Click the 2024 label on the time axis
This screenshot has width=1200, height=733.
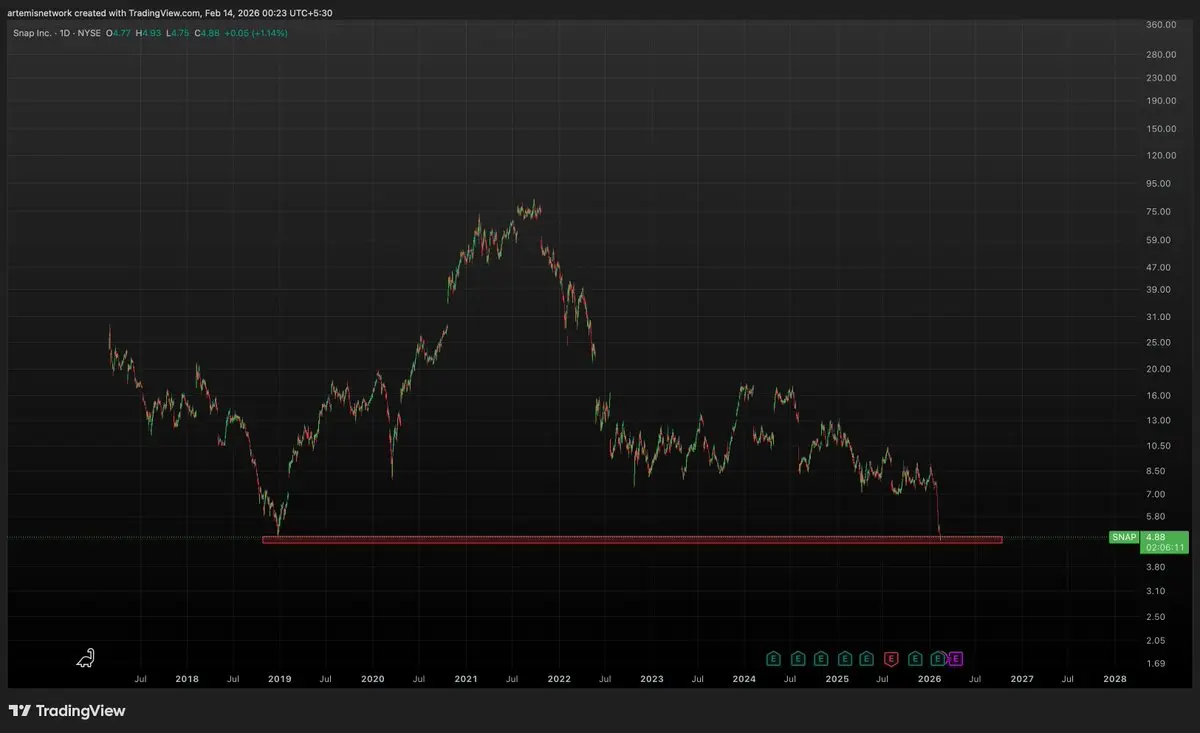tap(743, 678)
